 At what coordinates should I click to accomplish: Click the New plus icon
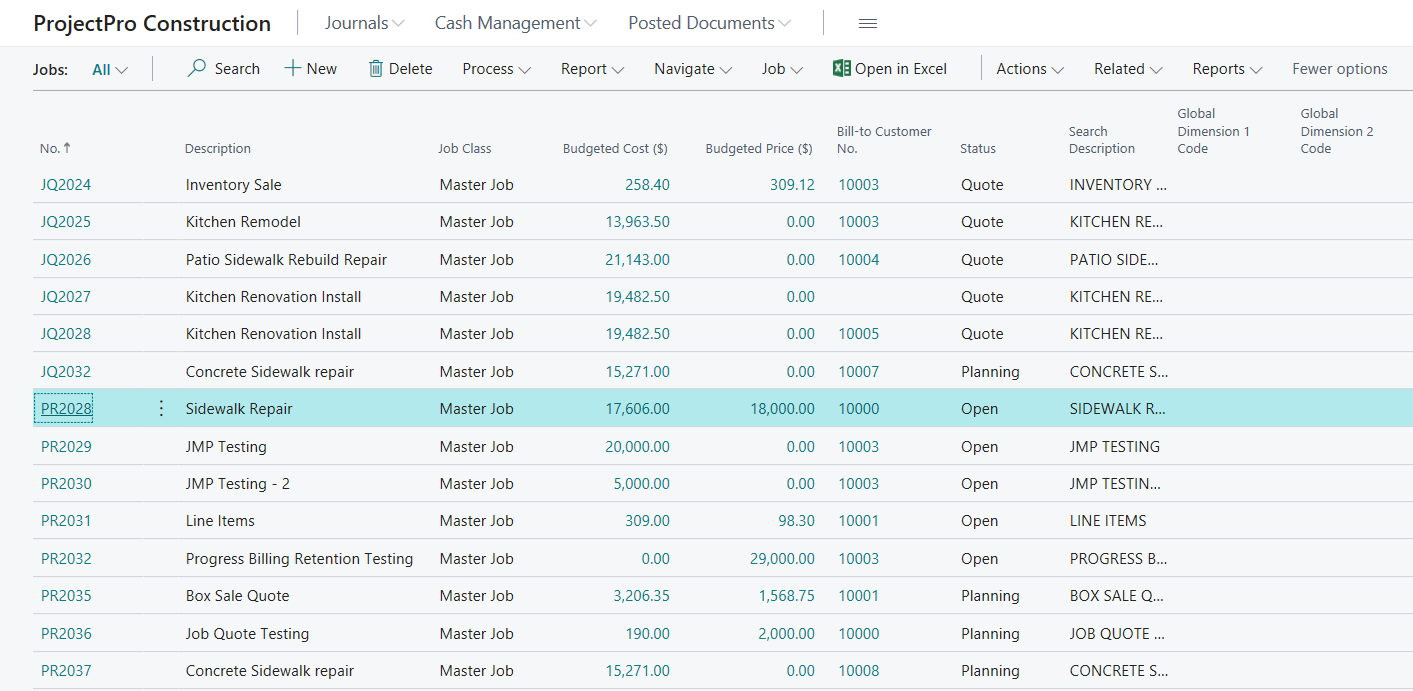click(x=293, y=68)
